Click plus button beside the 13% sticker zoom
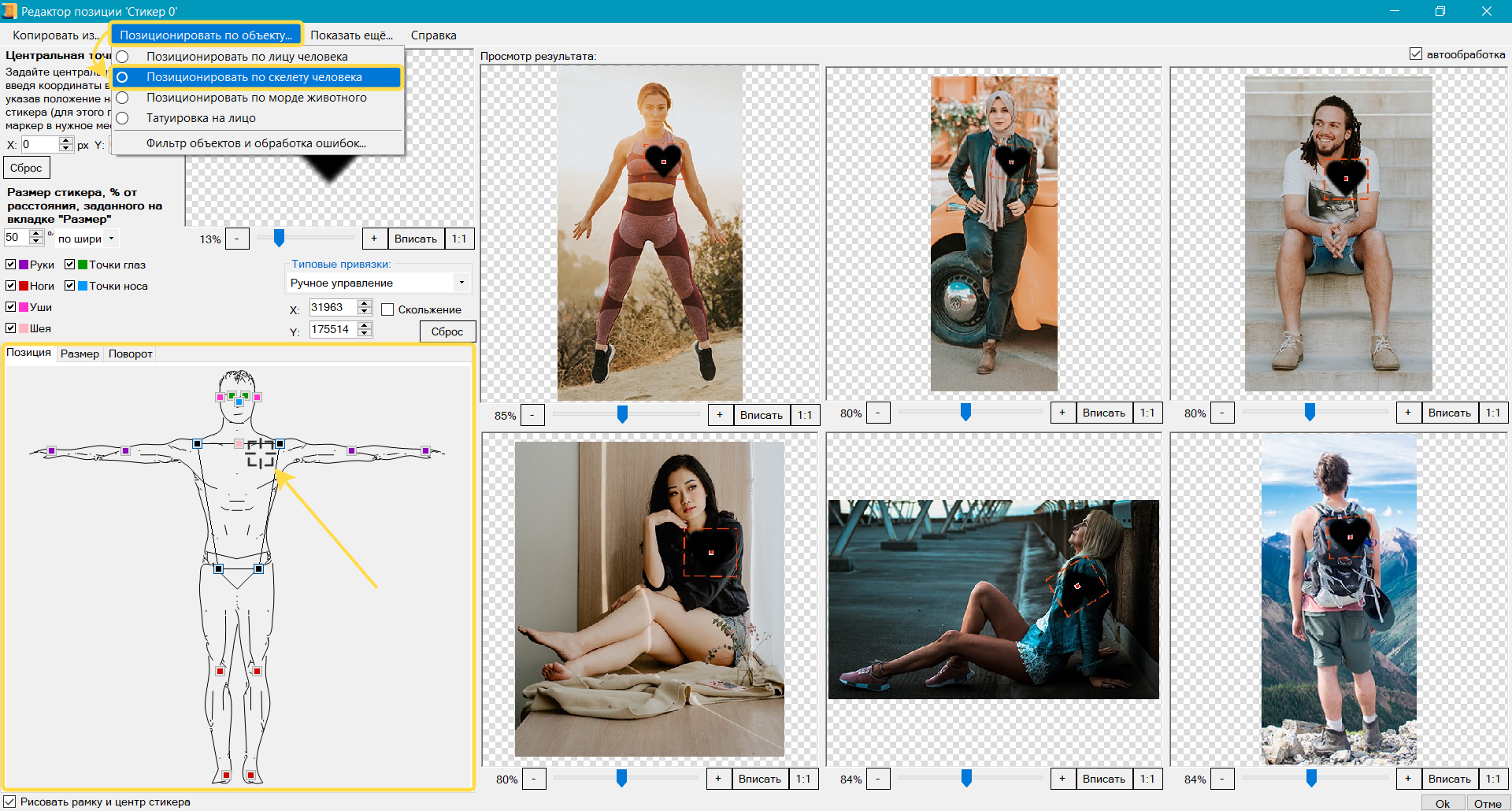This screenshot has height=811, width=1512. click(374, 239)
